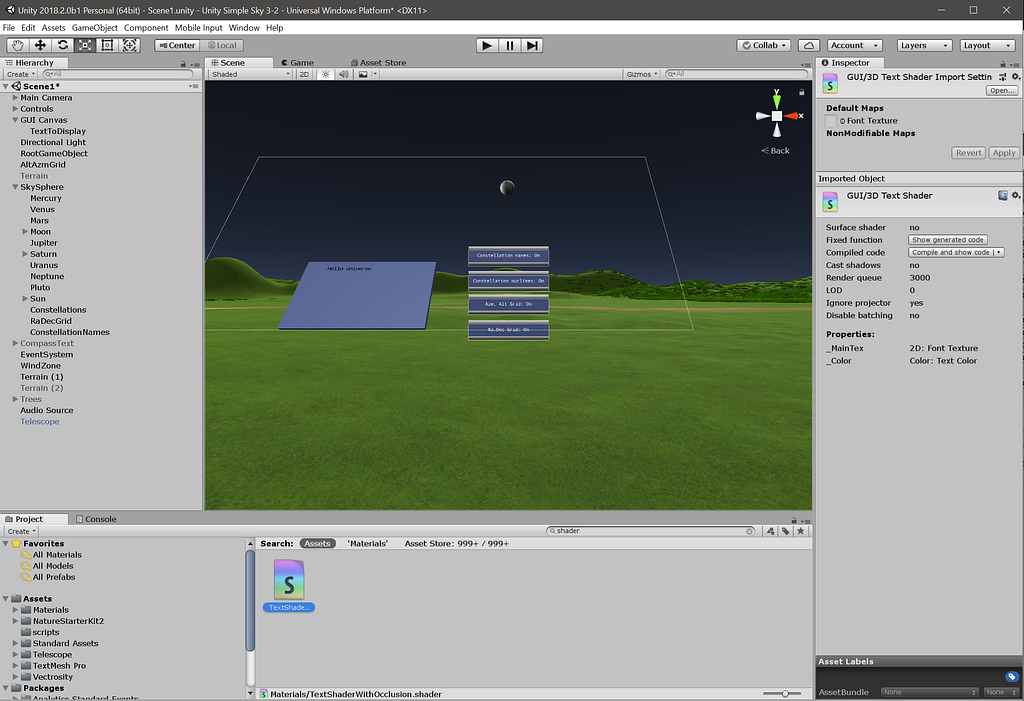
Task: Open the Layers dropdown
Action: (x=924, y=45)
